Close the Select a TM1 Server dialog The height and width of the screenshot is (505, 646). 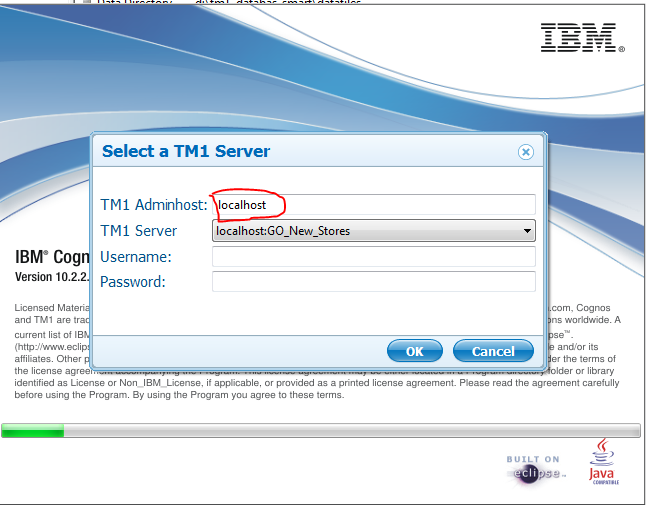click(x=526, y=152)
